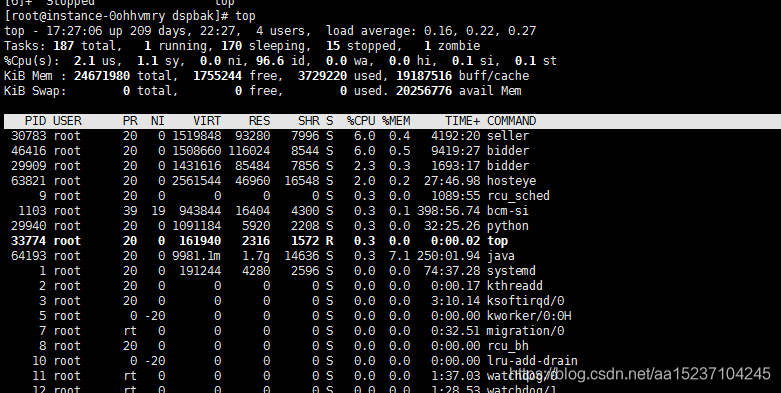Click the bcm-si command name

[x=508, y=211]
